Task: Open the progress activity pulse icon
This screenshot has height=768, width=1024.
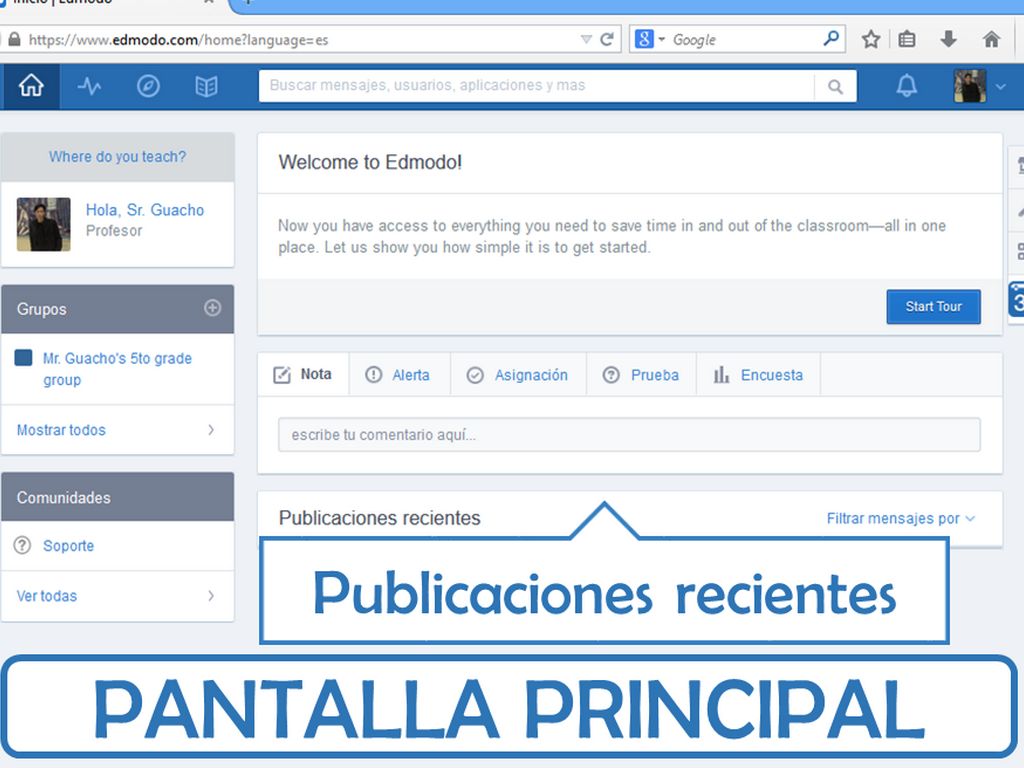Action: (89, 87)
